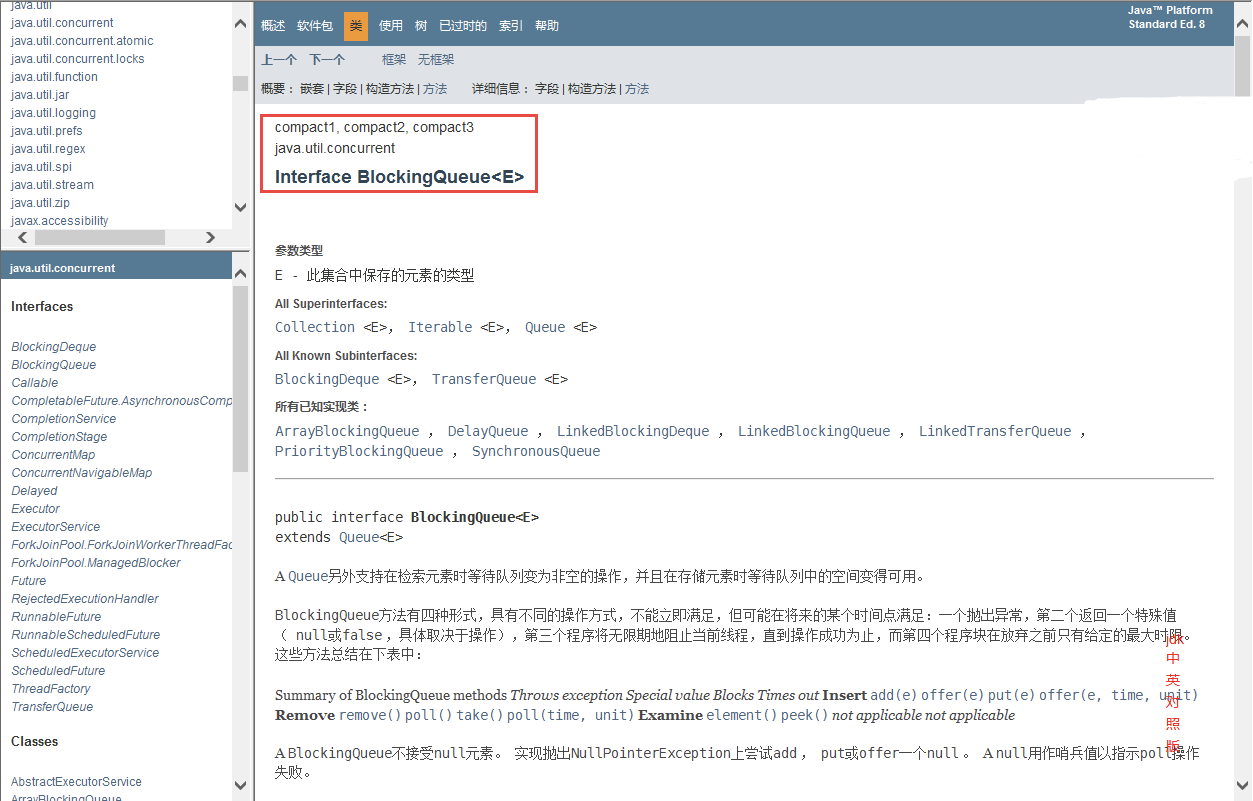Viewport: 1253px width, 801px height.
Task: Open the SynchronousQueue implementing class link
Action: (536, 451)
